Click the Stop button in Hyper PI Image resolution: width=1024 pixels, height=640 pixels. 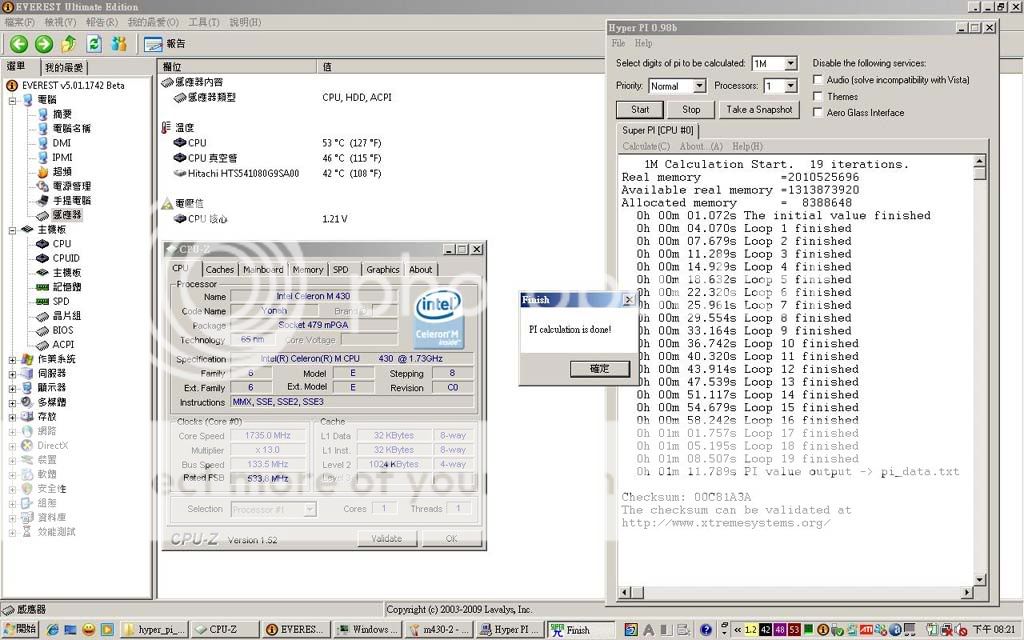(x=691, y=110)
